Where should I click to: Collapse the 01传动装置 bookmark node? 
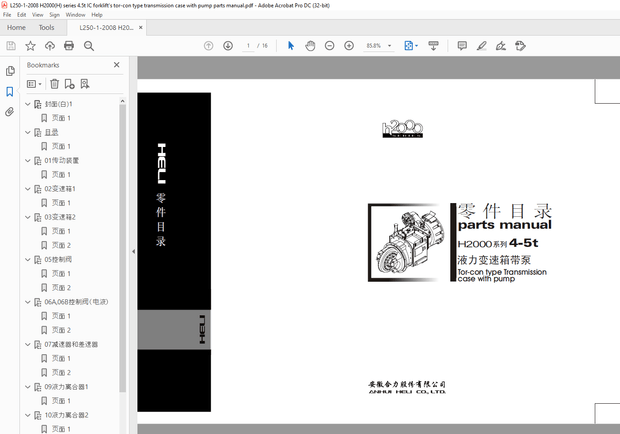(28, 160)
